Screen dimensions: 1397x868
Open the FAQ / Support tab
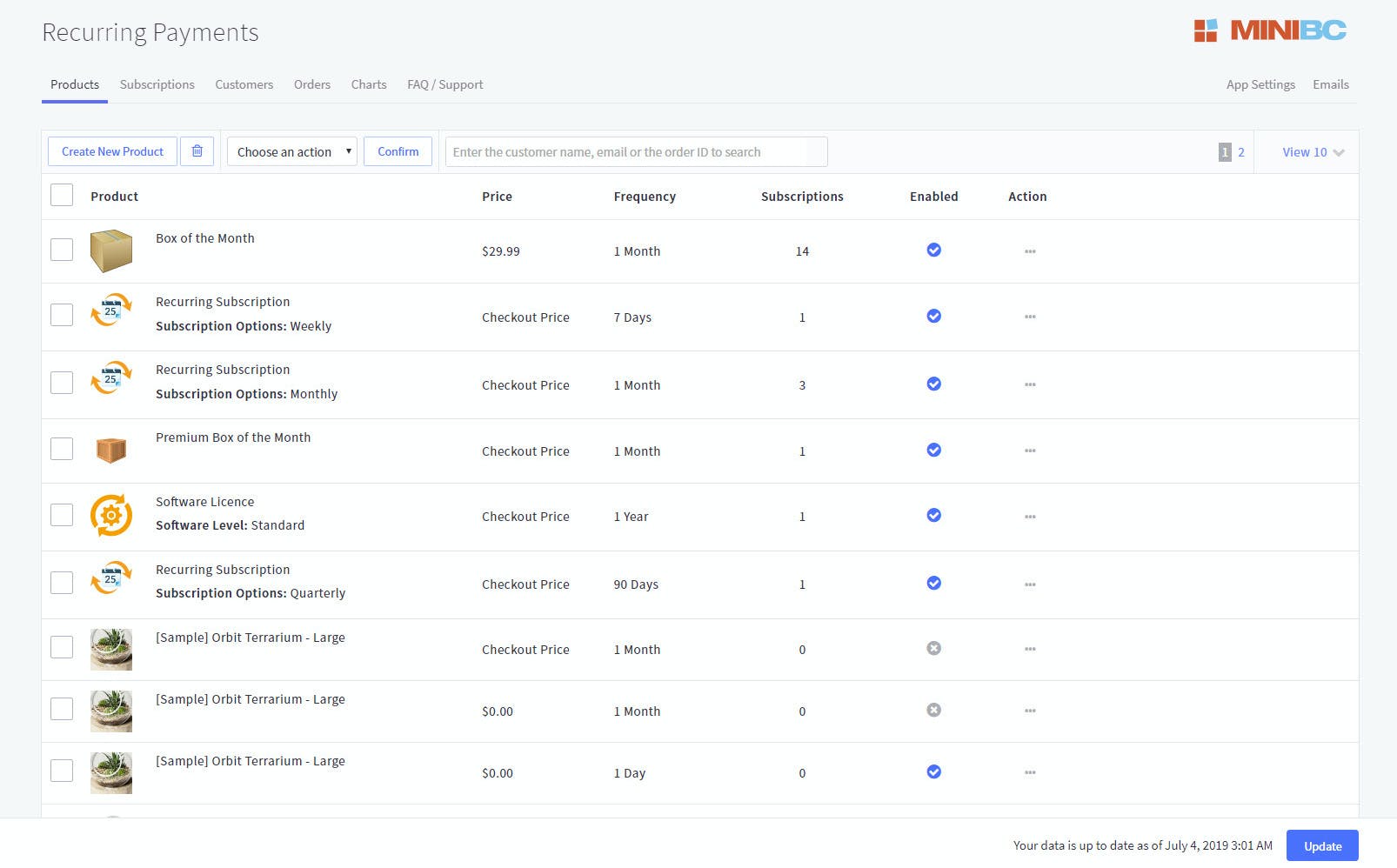(x=445, y=84)
